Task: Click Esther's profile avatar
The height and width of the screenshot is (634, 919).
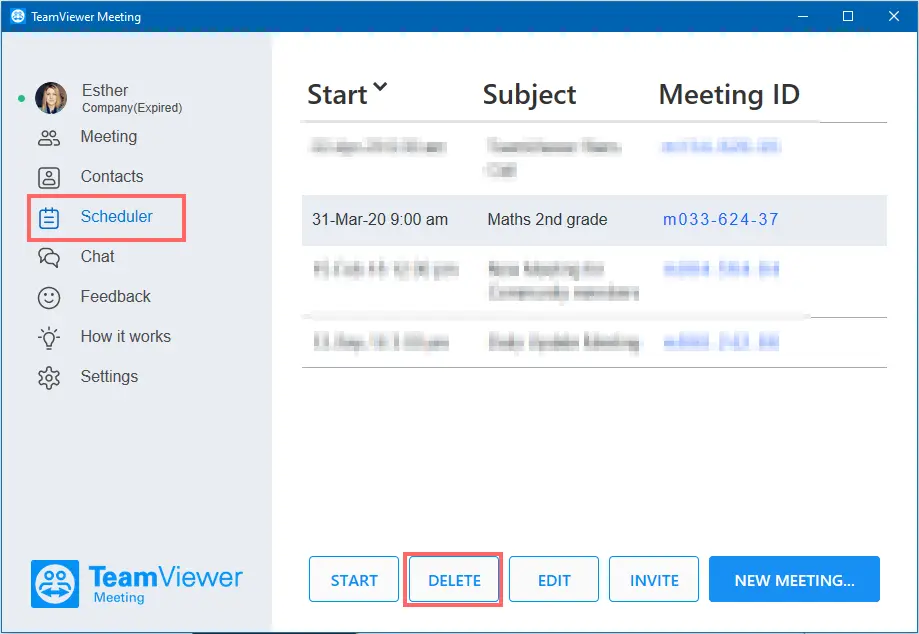Action: pyautogui.click(x=51, y=98)
